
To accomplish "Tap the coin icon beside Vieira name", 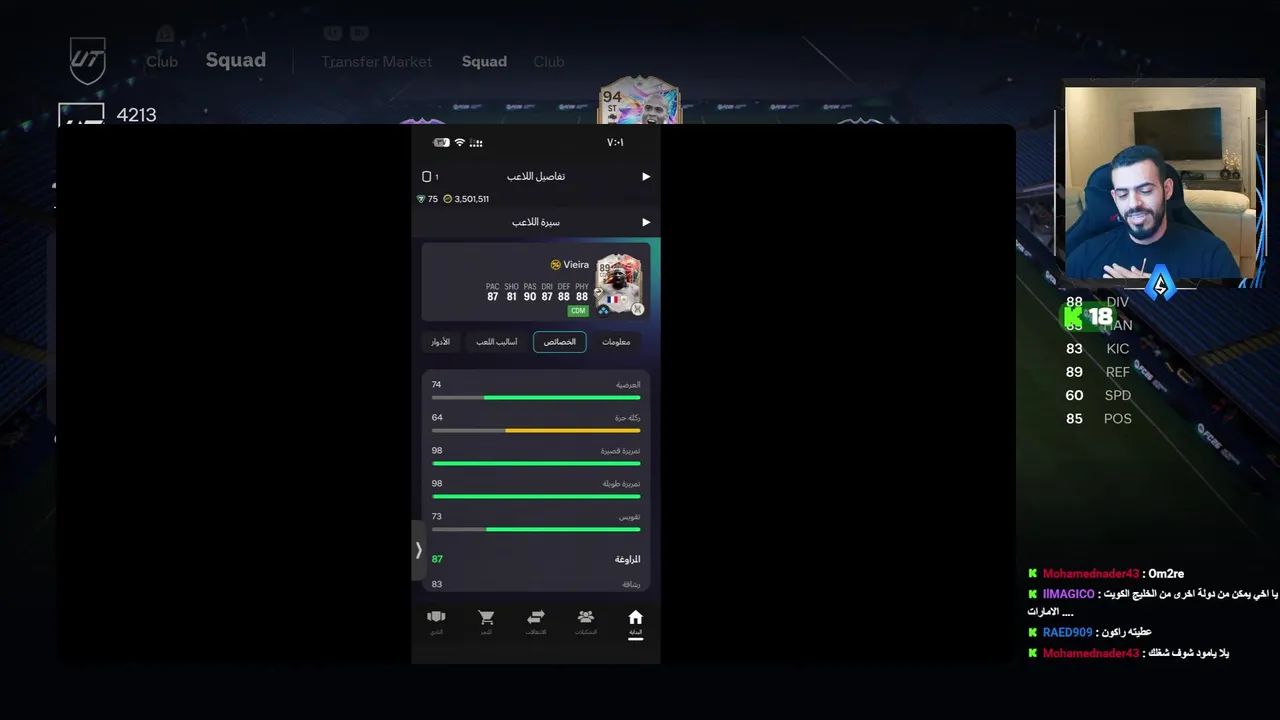I will pos(555,265).
